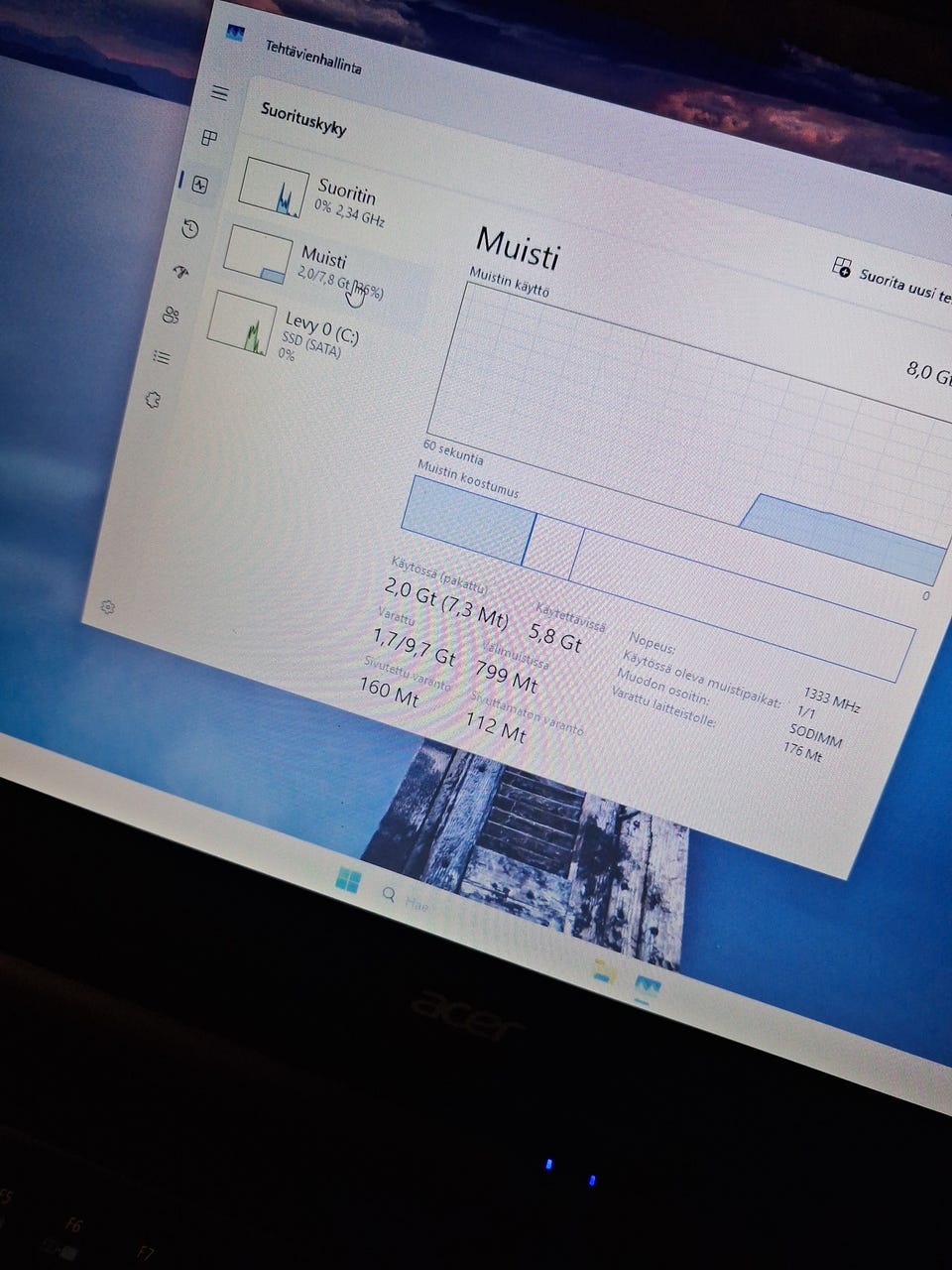This screenshot has height=1270, width=952.
Task: Click the Muisti mini graph thumbnail
Action: tap(258, 254)
